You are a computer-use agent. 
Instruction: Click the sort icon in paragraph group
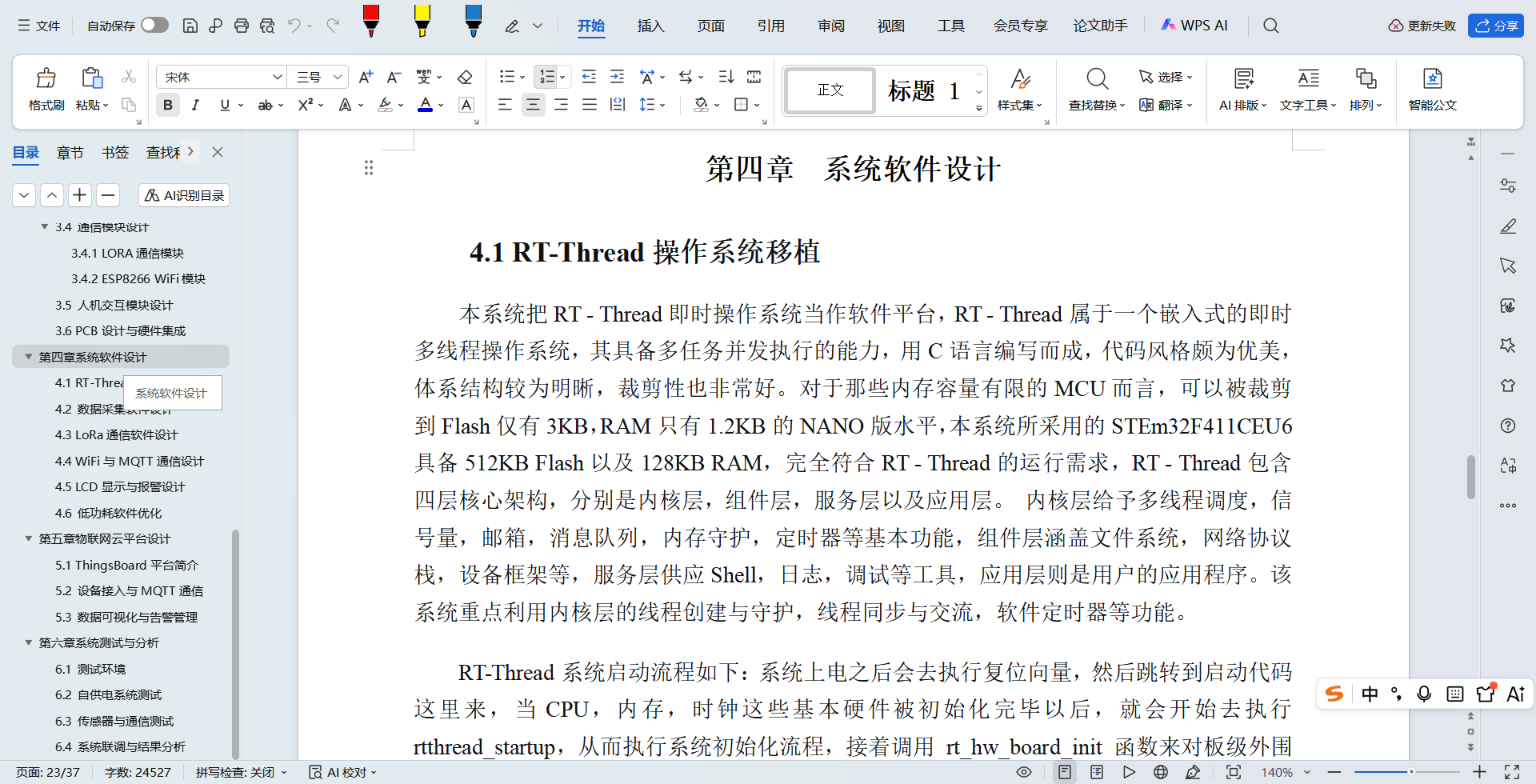(x=726, y=77)
